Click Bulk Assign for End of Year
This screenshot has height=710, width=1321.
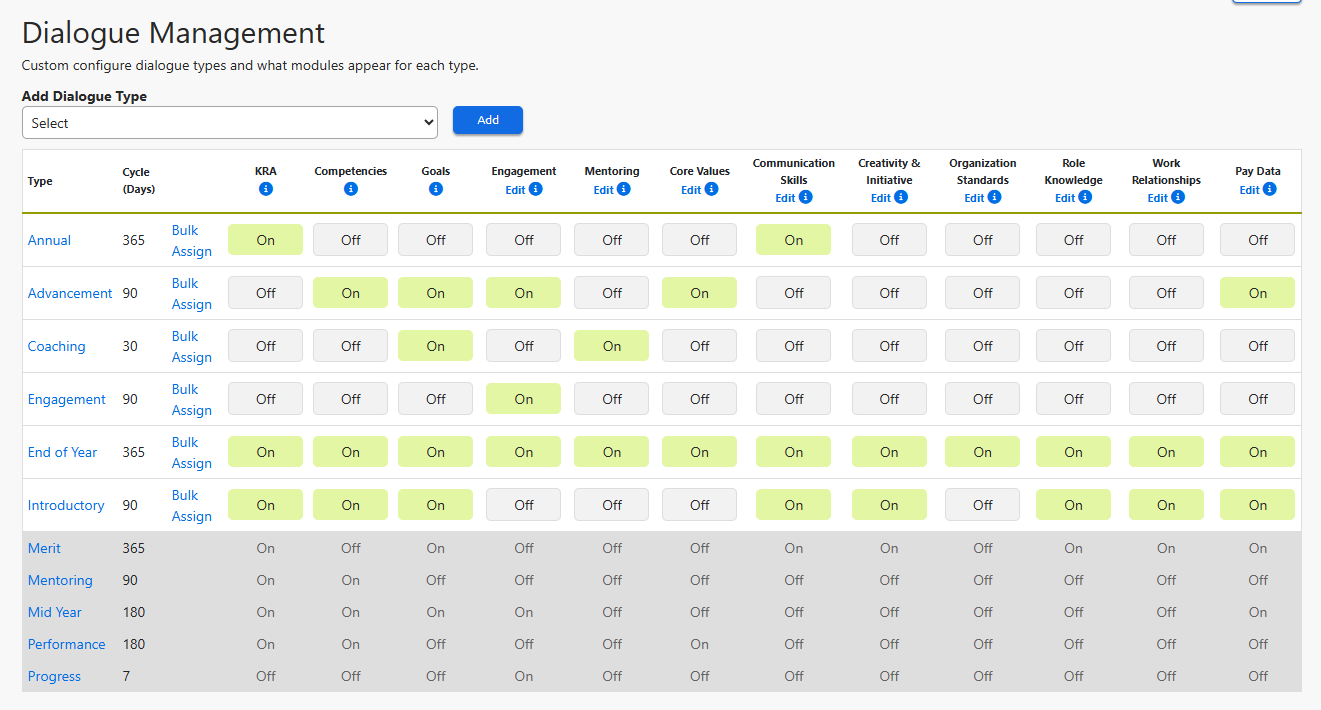[x=191, y=453]
